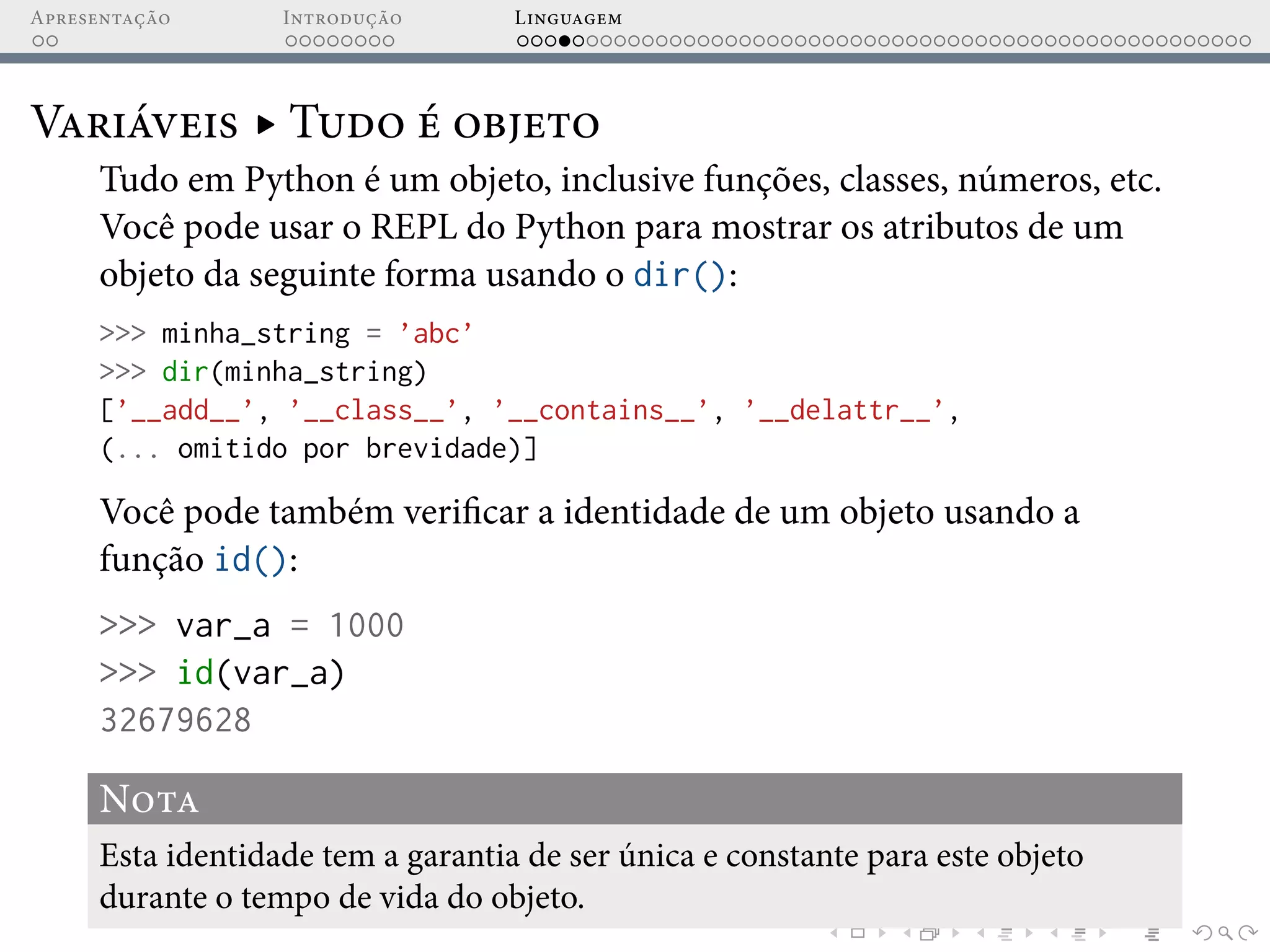Viewport: 1270px width, 952px height.
Task: Click the output value '32679628'
Action: pos(176,721)
